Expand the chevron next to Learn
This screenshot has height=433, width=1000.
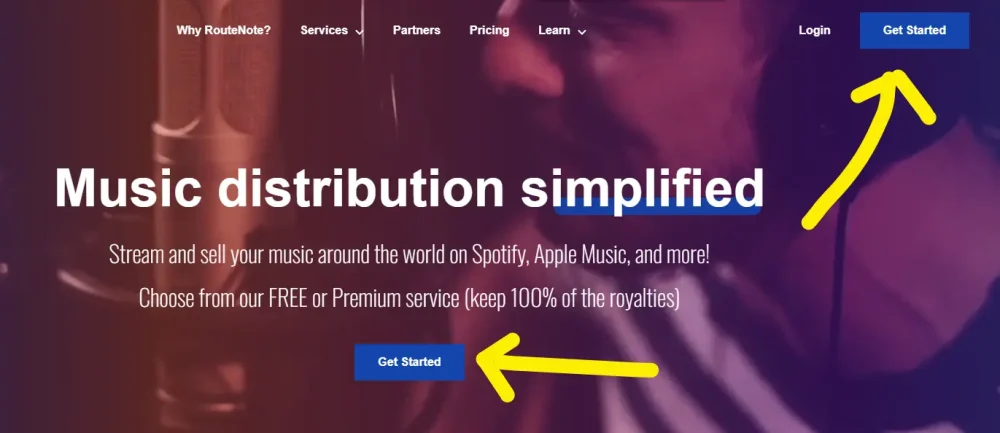click(x=582, y=31)
